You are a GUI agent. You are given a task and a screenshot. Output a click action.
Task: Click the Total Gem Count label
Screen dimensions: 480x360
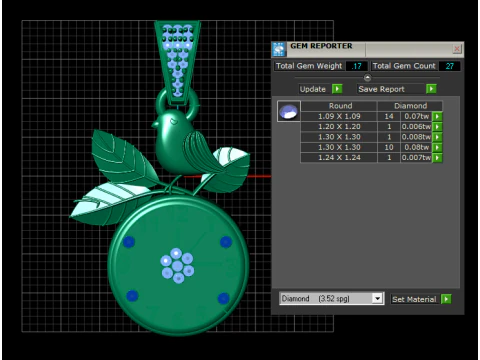404,66
